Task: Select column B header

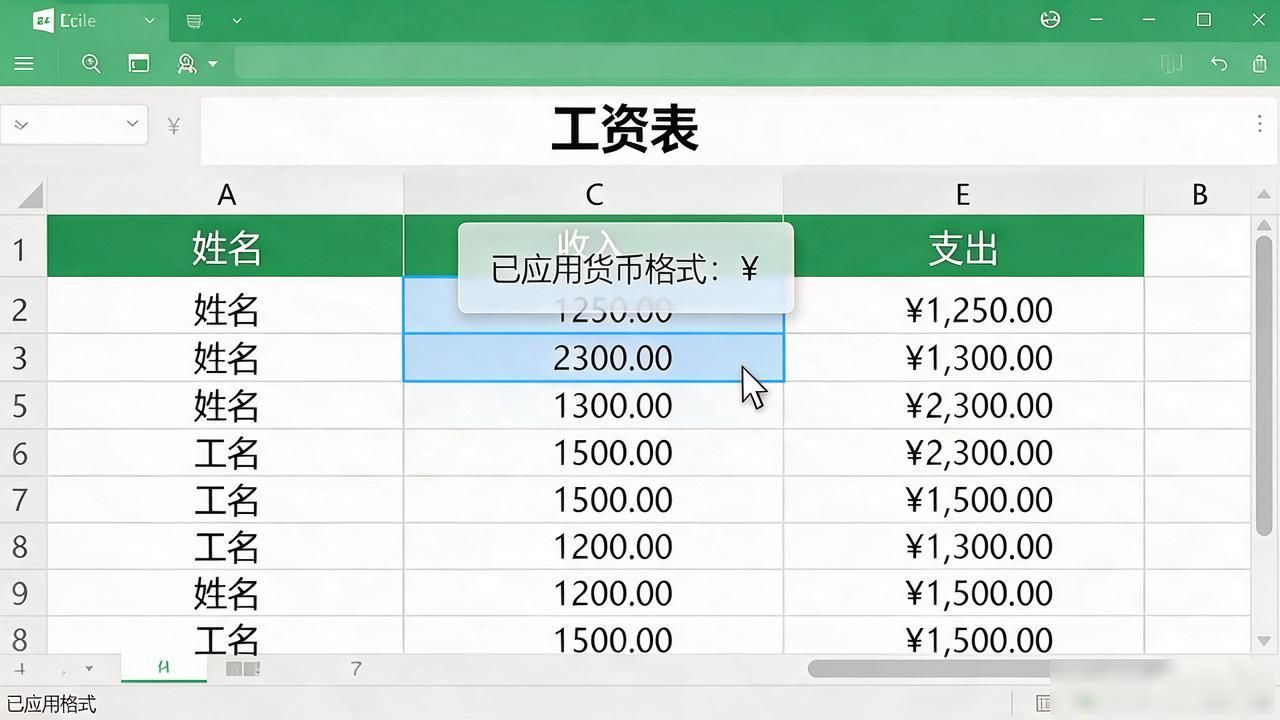Action: [x=1198, y=194]
